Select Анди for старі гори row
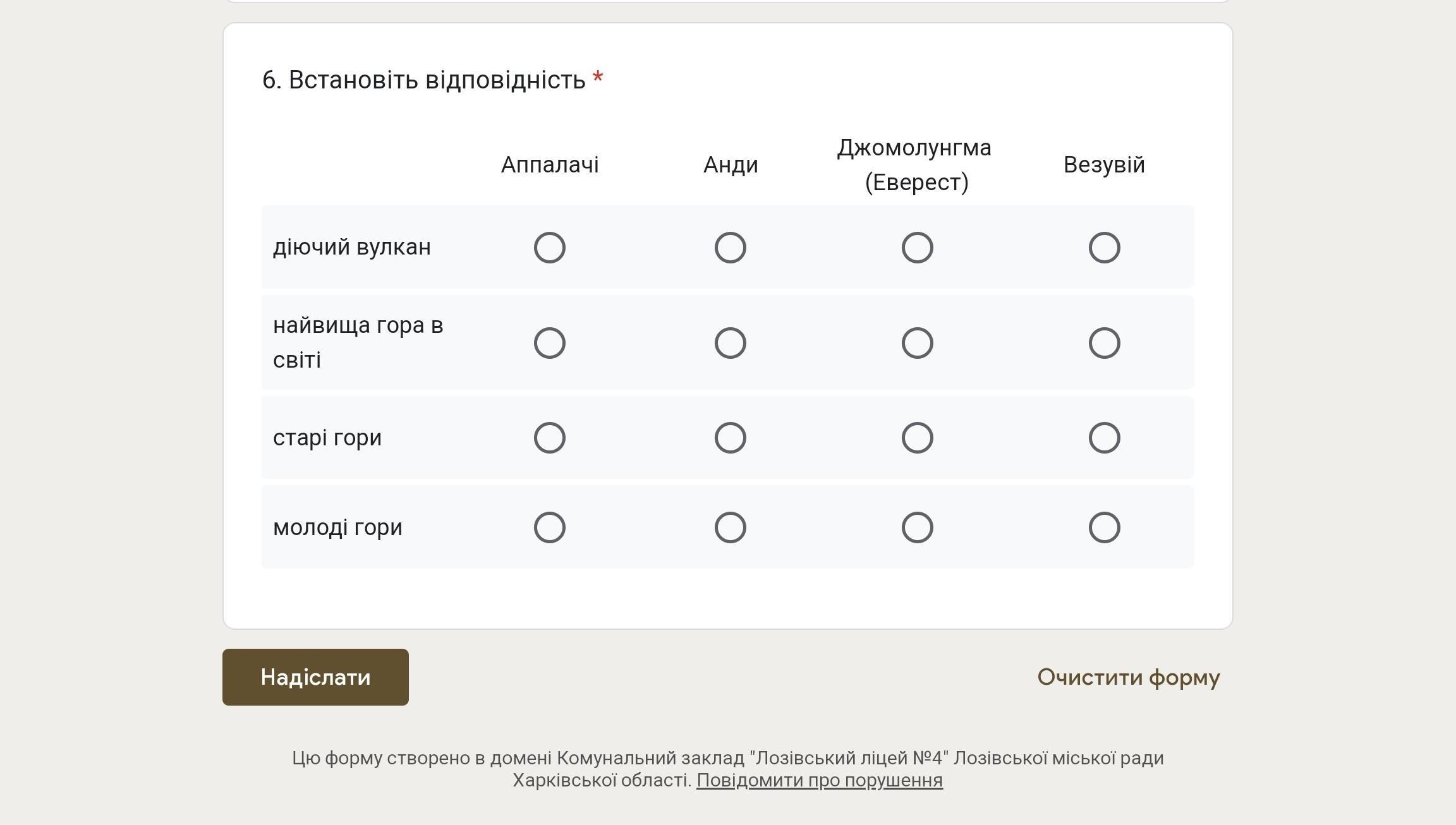The image size is (1456, 825). (x=730, y=438)
